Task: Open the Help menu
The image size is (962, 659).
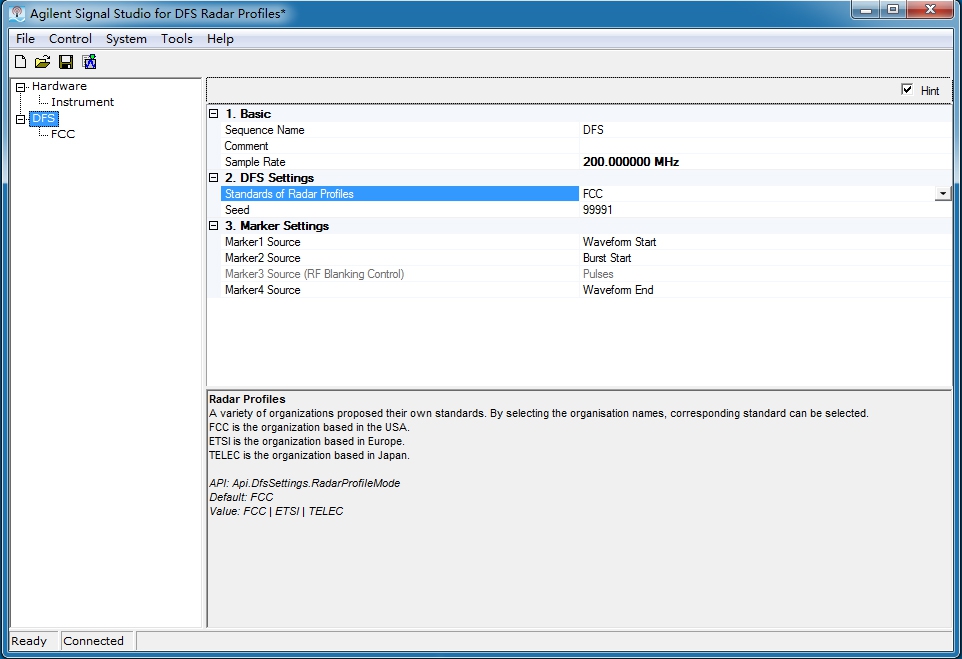Action: [220, 39]
